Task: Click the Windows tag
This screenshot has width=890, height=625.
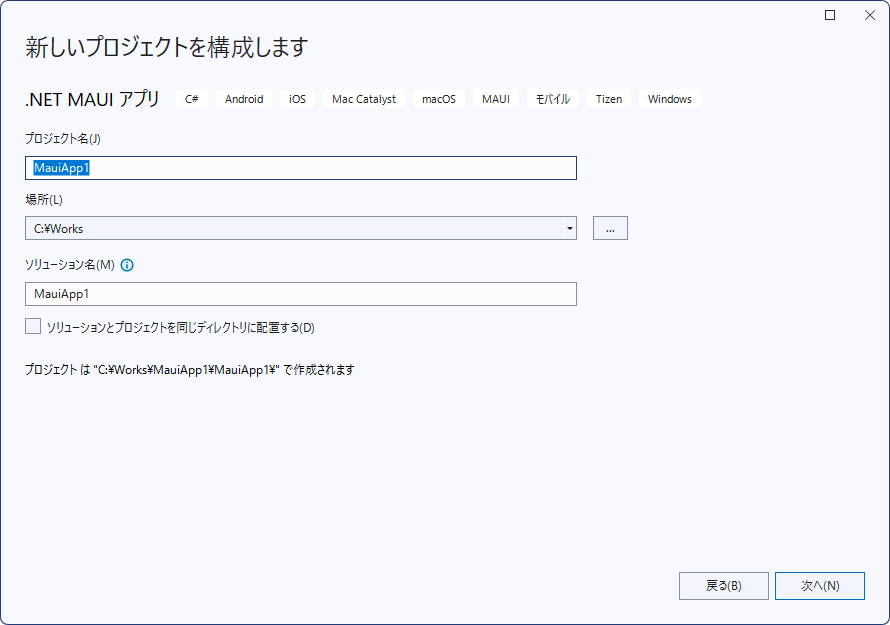Action: pos(670,99)
